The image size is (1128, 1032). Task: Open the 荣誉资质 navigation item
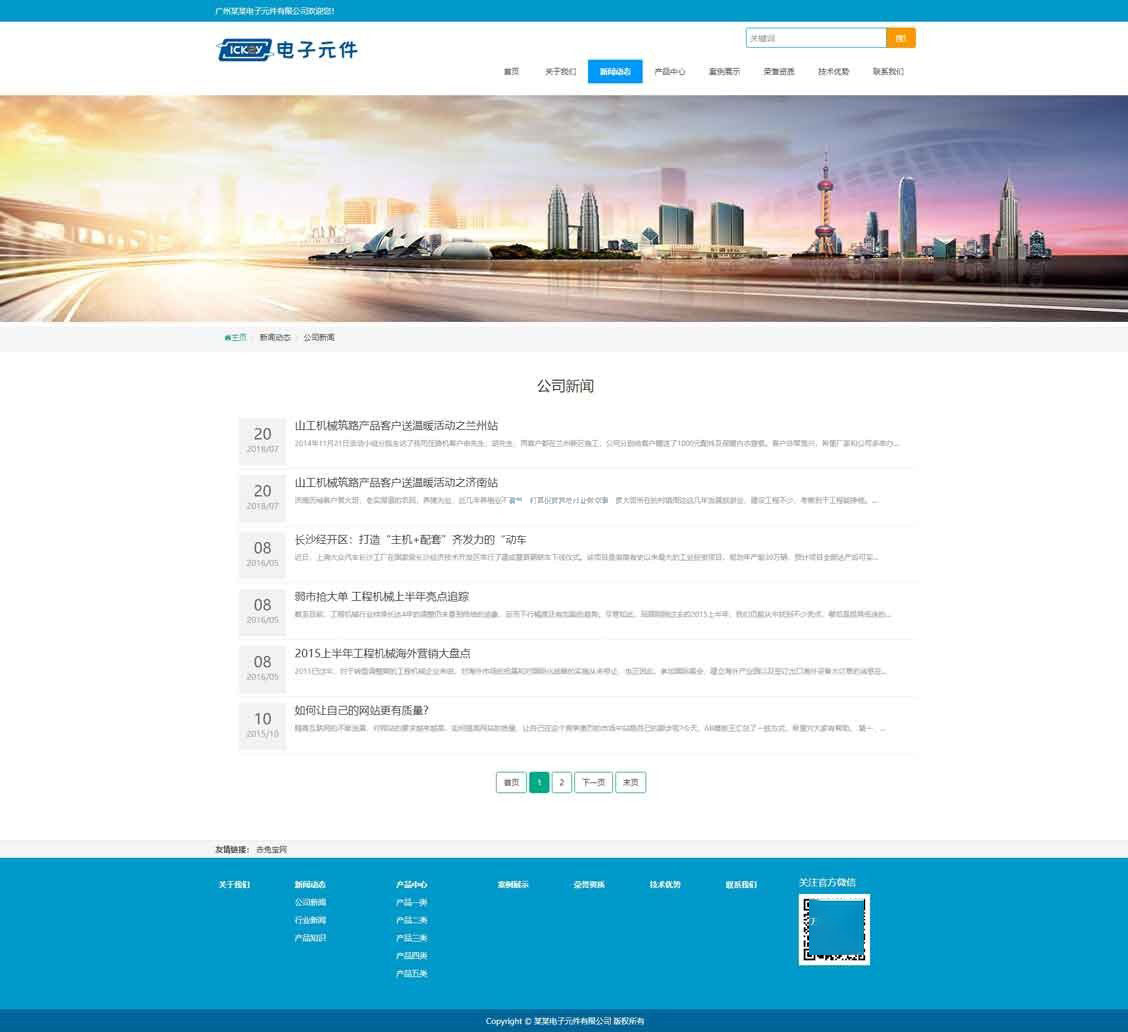click(778, 71)
